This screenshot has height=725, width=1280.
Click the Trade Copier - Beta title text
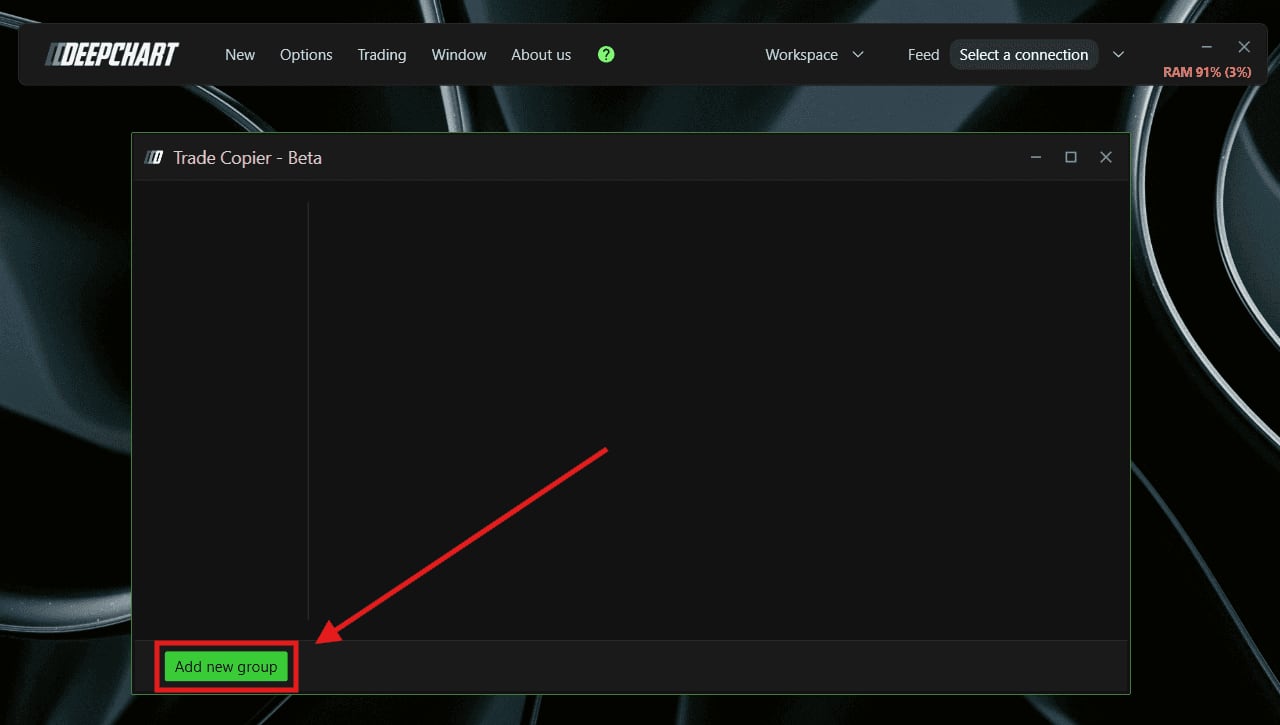[248, 158]
